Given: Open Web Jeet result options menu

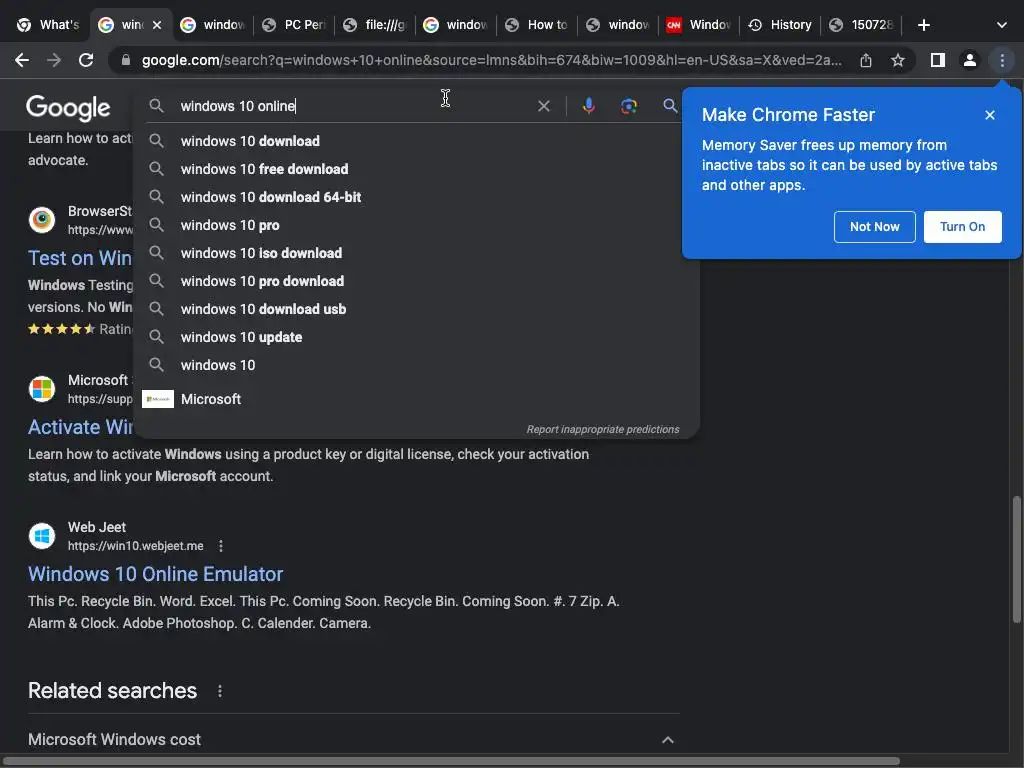Looking at the screenshot, I should [x=221, y=546].
